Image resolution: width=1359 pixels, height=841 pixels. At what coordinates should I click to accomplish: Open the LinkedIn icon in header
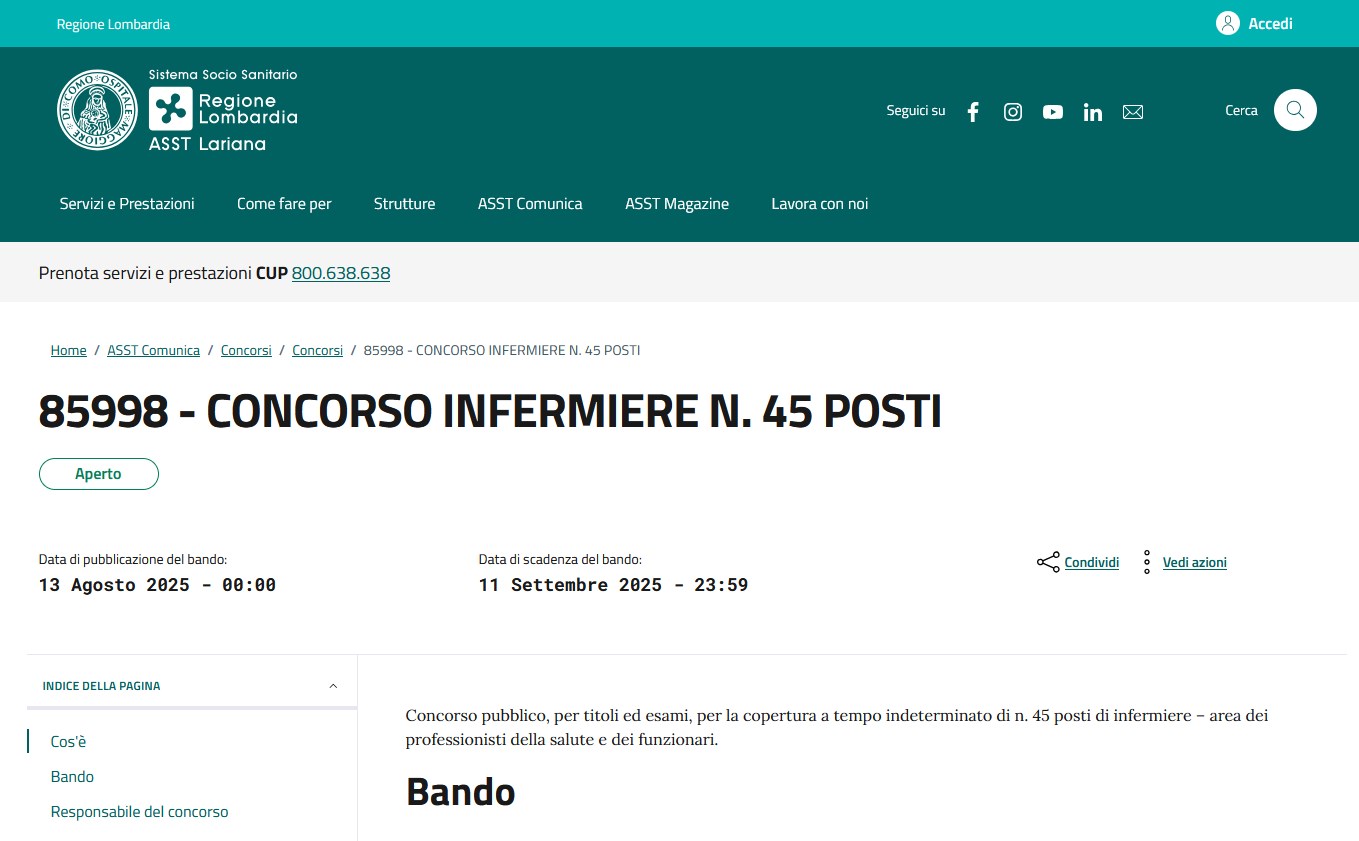click(x=1093, y=112)
